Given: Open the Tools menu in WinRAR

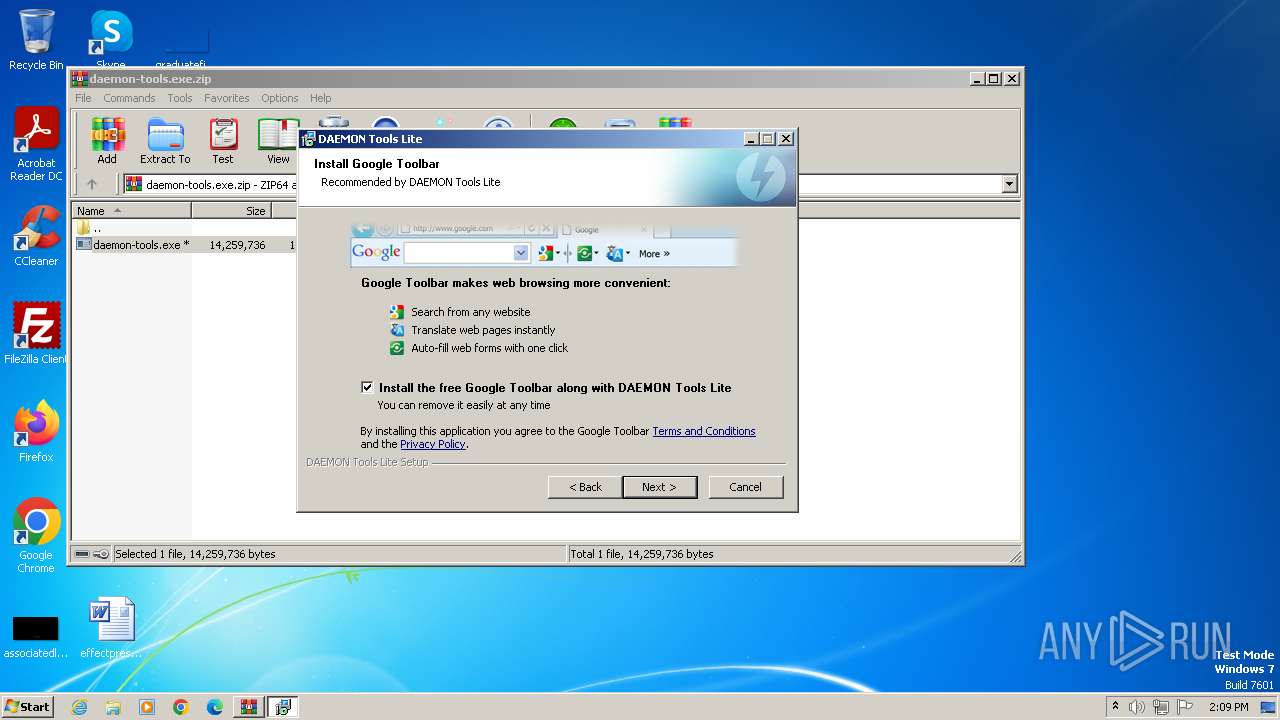Looking at the screenshot, I should (180, 98).
